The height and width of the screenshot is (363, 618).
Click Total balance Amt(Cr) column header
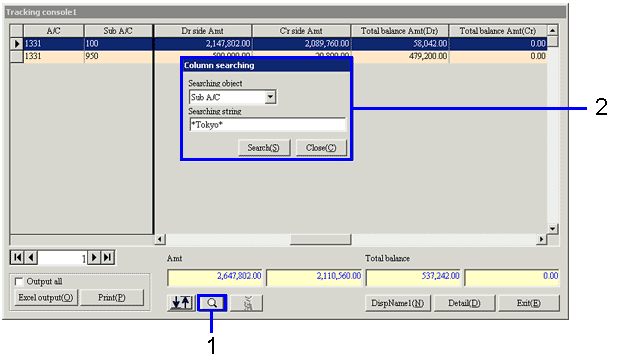[x=498, y=31]
